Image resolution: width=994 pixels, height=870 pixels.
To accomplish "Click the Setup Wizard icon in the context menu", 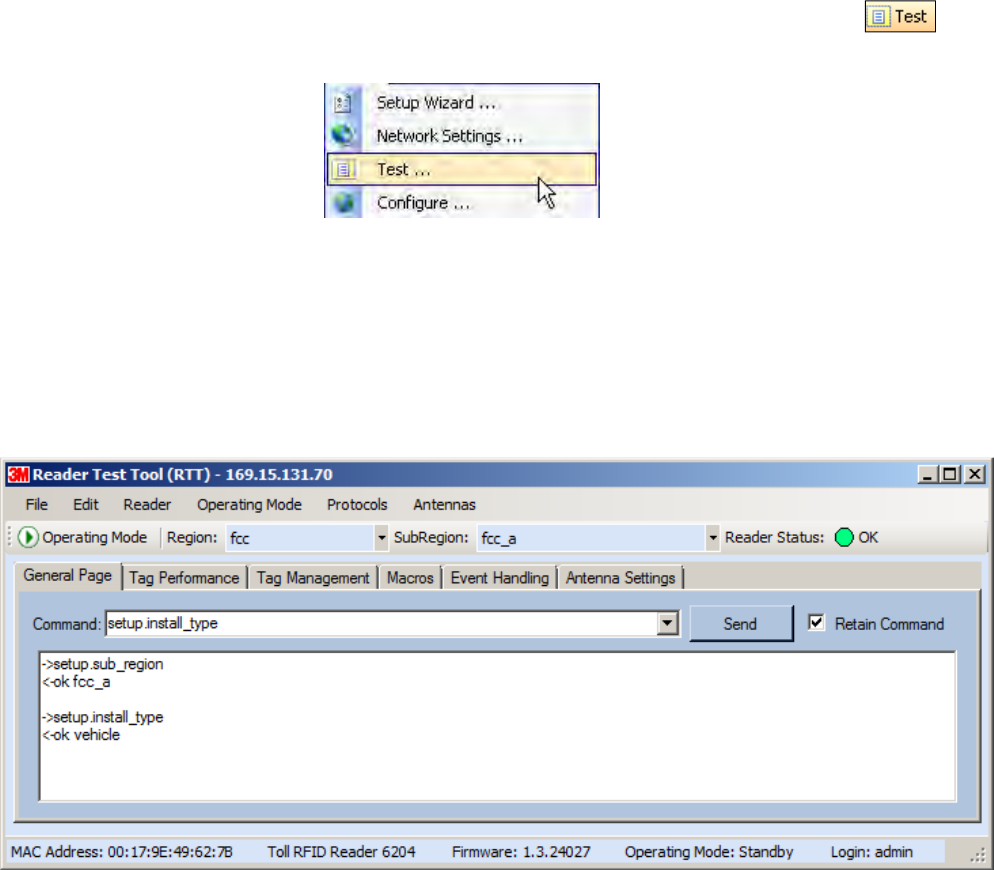I will pos(343,103).
